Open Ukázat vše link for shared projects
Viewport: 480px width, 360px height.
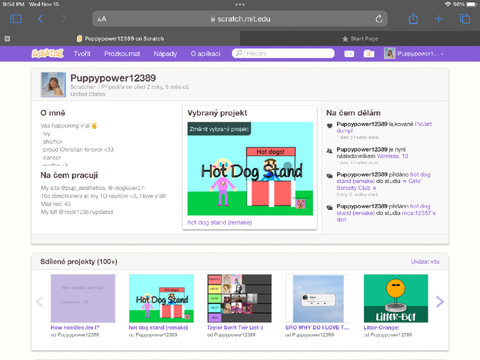coord(425,262)
